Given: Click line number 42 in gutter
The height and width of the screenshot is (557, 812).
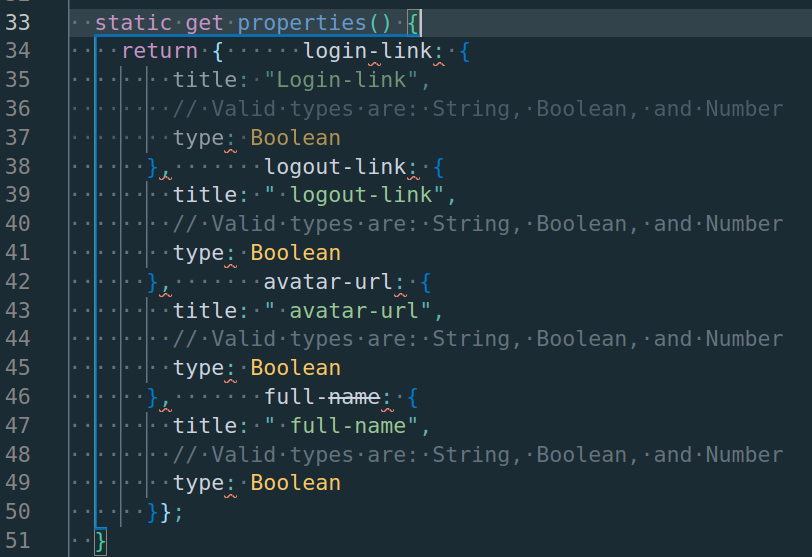Looking at the screenshot, I should point(18,282).
